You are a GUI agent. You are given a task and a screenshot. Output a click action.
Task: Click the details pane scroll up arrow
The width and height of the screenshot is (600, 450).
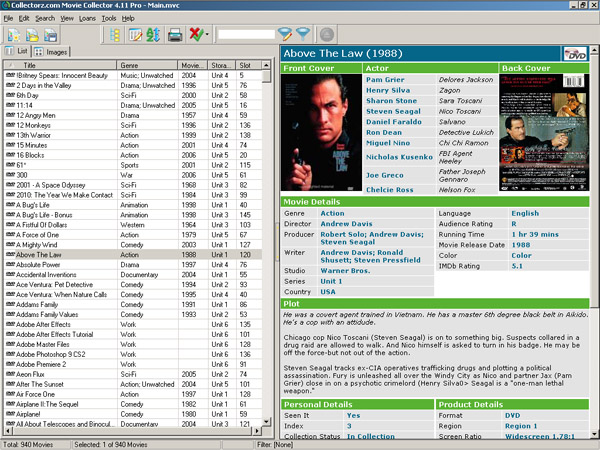594,50
